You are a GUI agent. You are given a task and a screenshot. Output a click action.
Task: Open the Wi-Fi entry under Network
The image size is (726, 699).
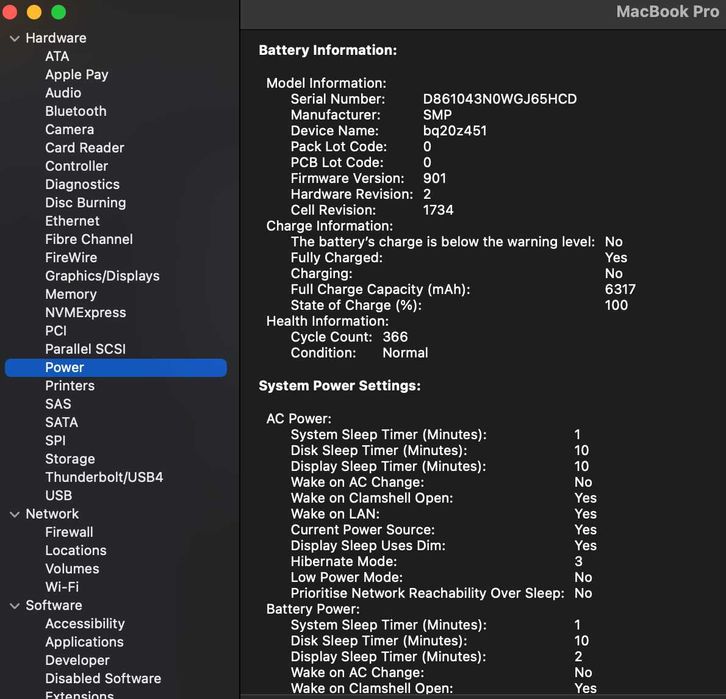62,587
